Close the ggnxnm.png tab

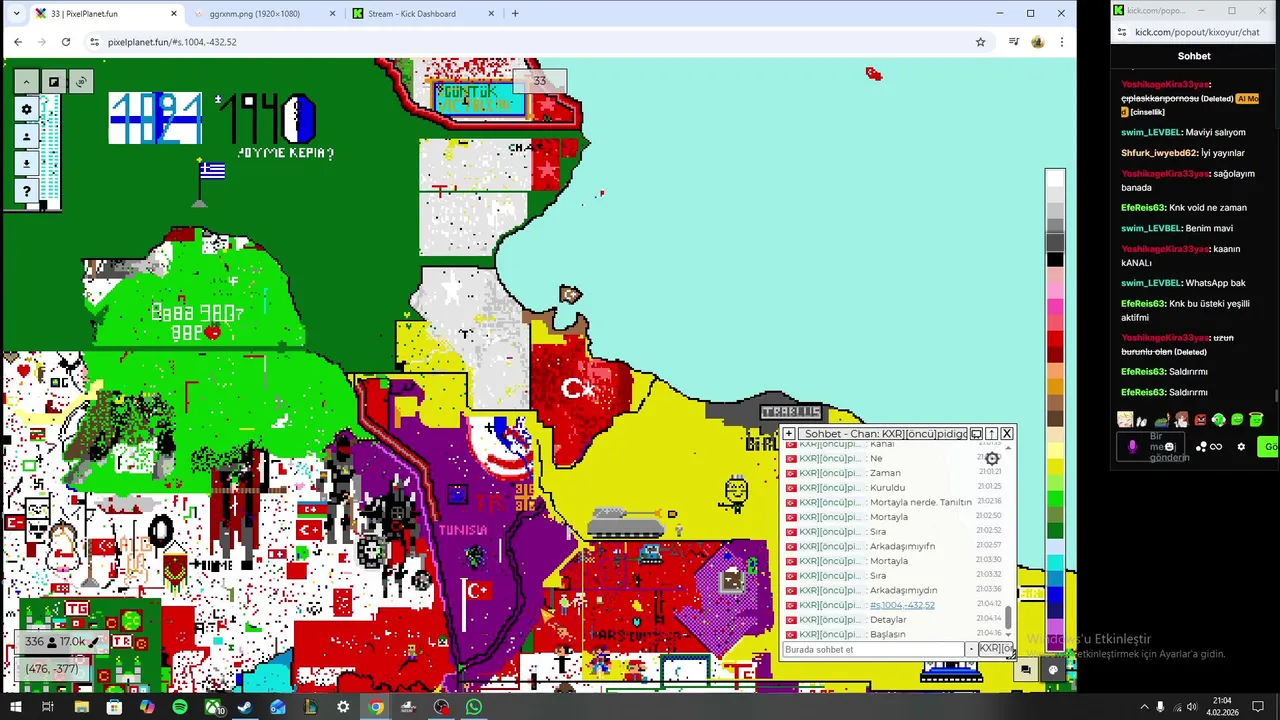click(333, 14)
